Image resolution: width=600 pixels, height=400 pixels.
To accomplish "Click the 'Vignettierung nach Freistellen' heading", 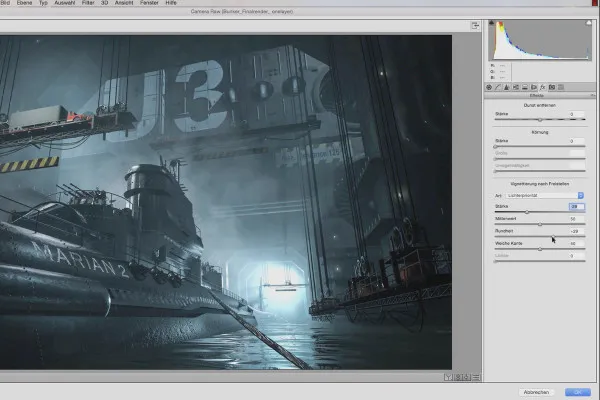I will click(x=540, y=184).
